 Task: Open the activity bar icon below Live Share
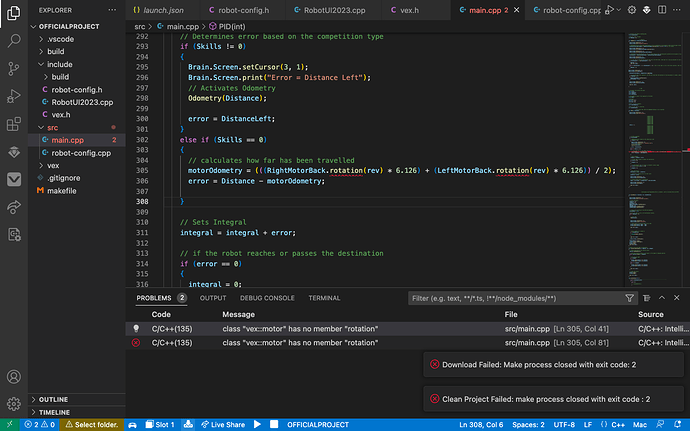(x=14, y=235)
